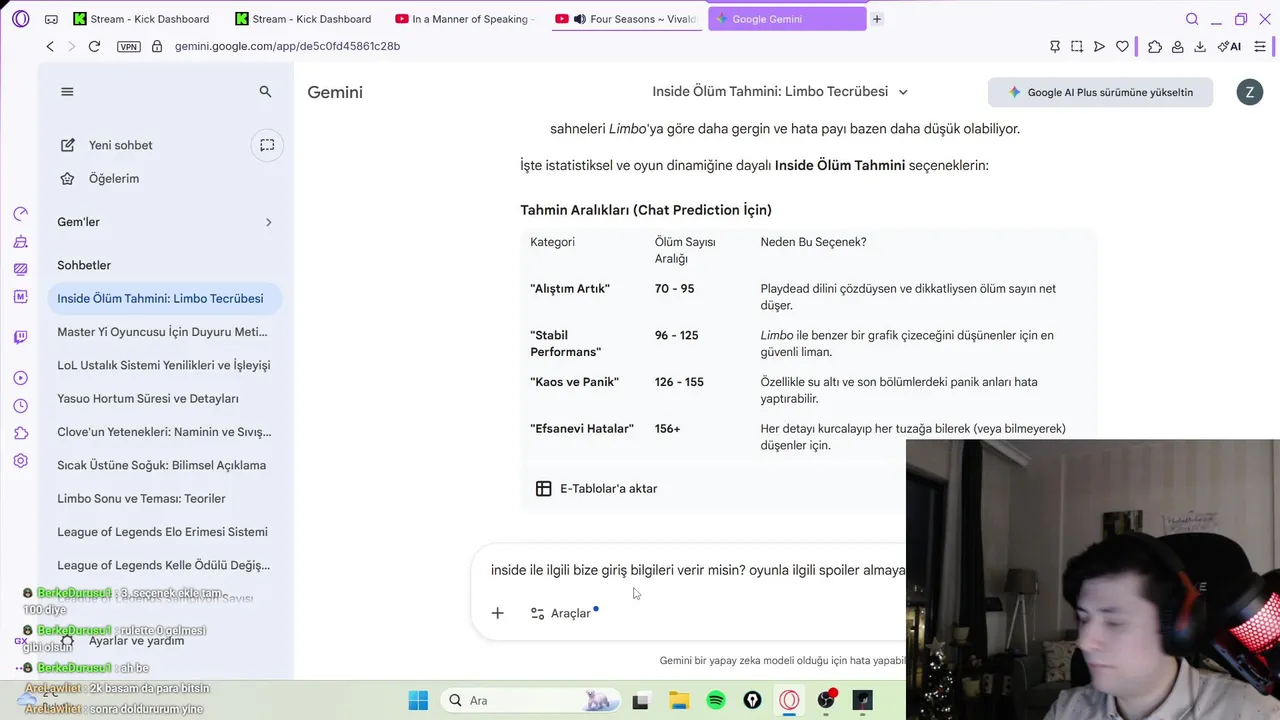Search tabs with top-right magnifier

1192,19
